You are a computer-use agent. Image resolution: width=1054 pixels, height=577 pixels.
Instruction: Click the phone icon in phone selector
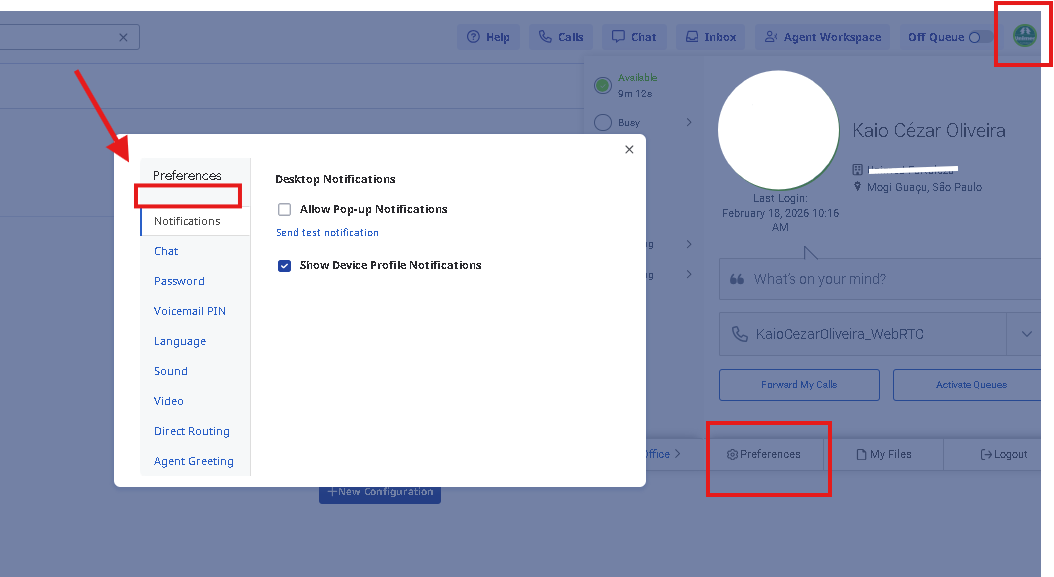pyautogui.click(x=739, y=334)
